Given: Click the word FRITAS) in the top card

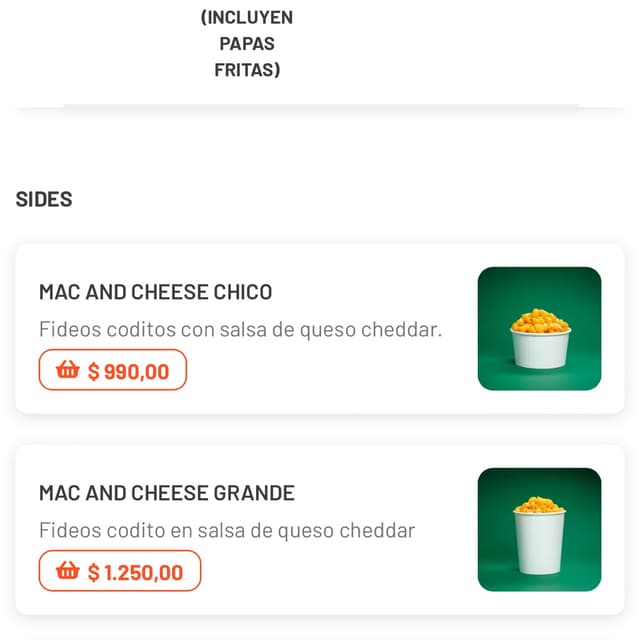Looking at the screenshot, I should (x=246, y=70).
